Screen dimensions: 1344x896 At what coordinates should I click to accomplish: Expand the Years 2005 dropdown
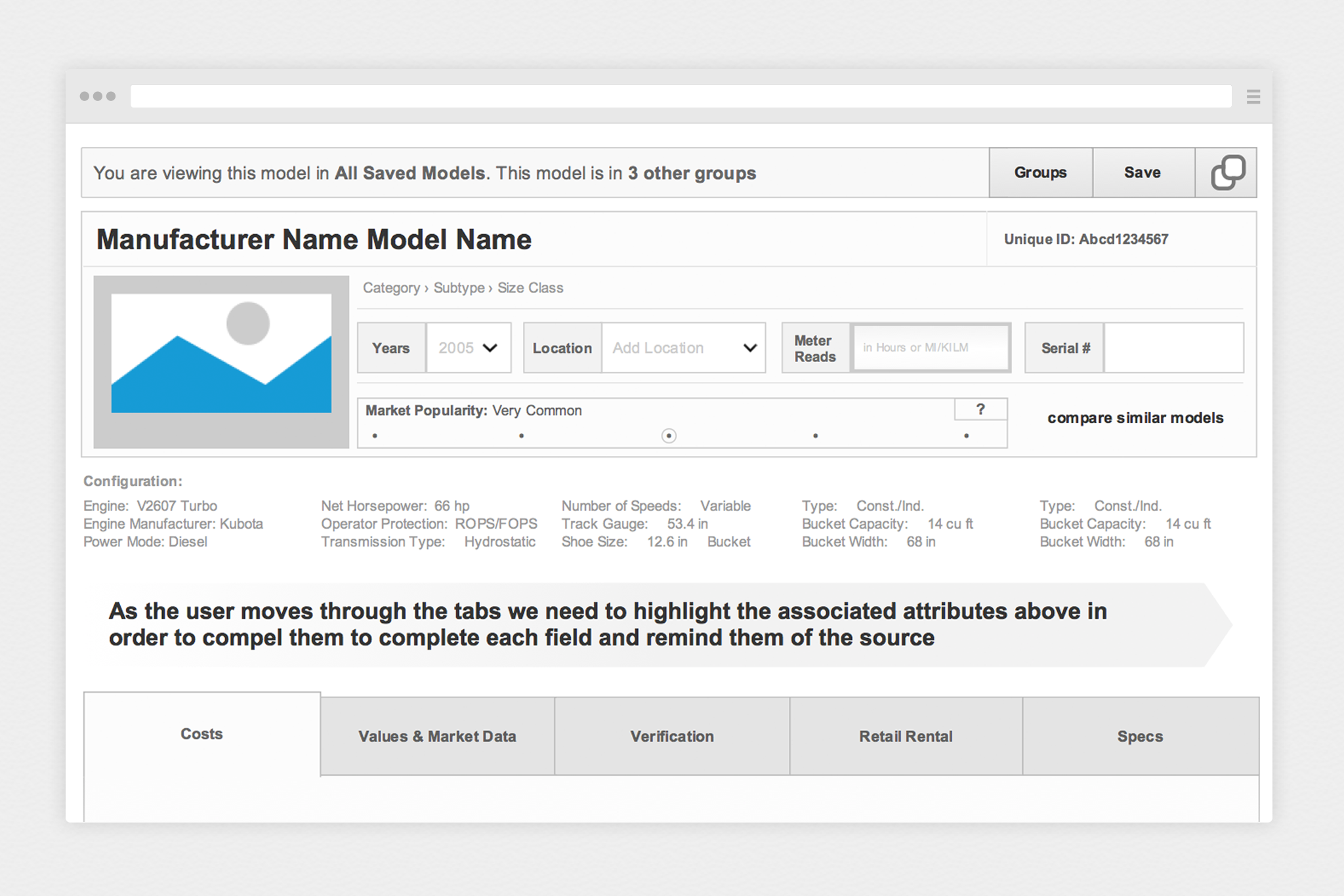[x=468, y=348]
